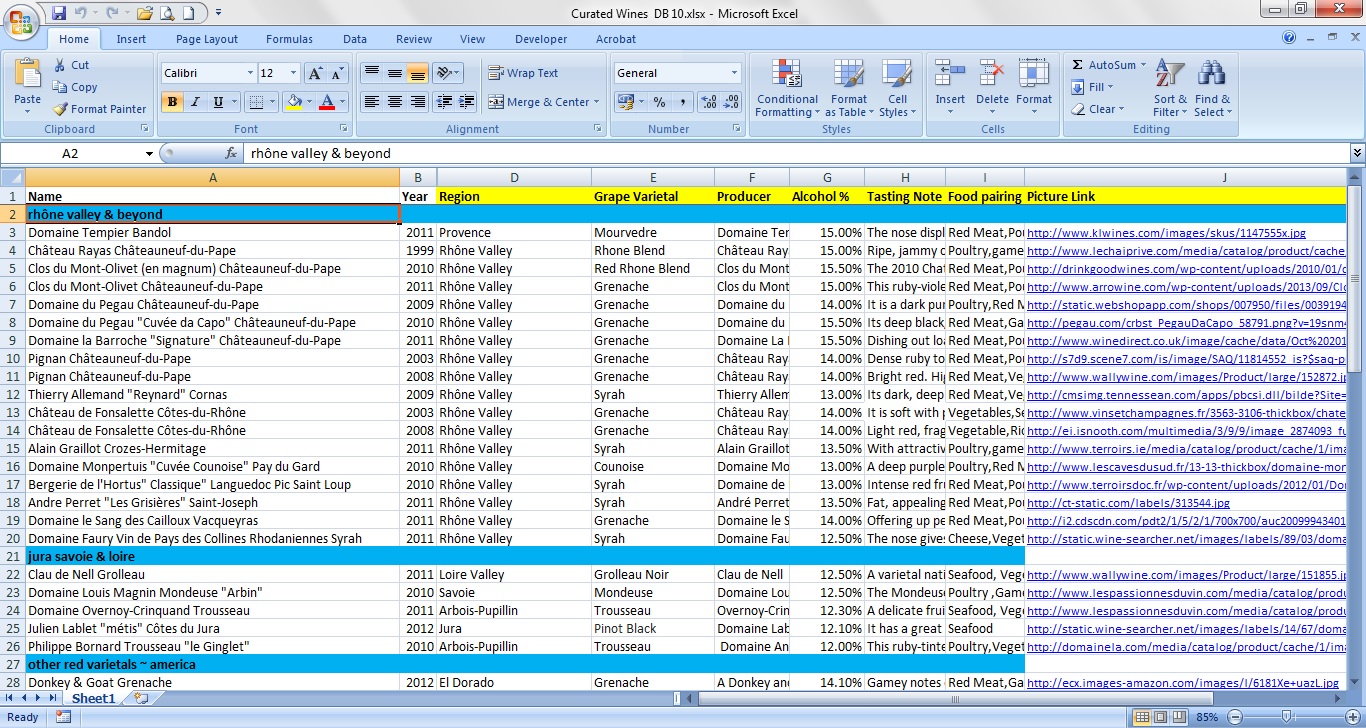Click the Increase Font Size icon
1366x728 pixels.
[315, 74]
